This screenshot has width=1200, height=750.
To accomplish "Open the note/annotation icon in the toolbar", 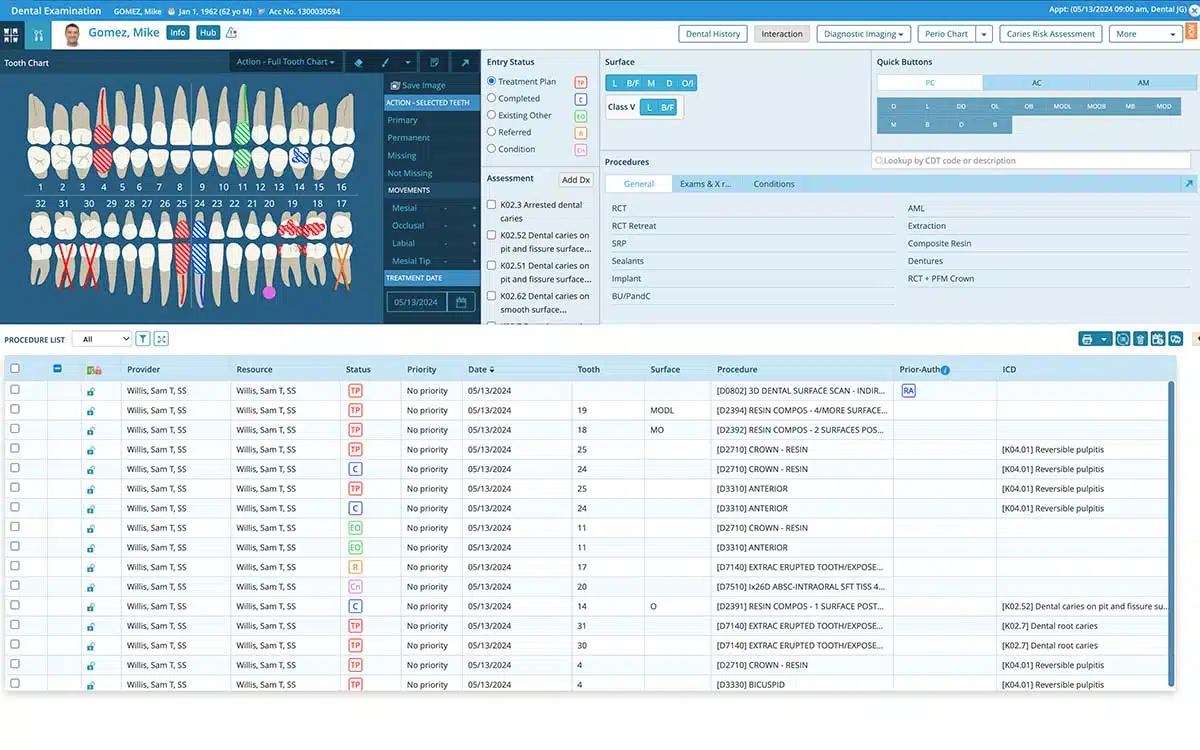I will (x=433, y=61).
